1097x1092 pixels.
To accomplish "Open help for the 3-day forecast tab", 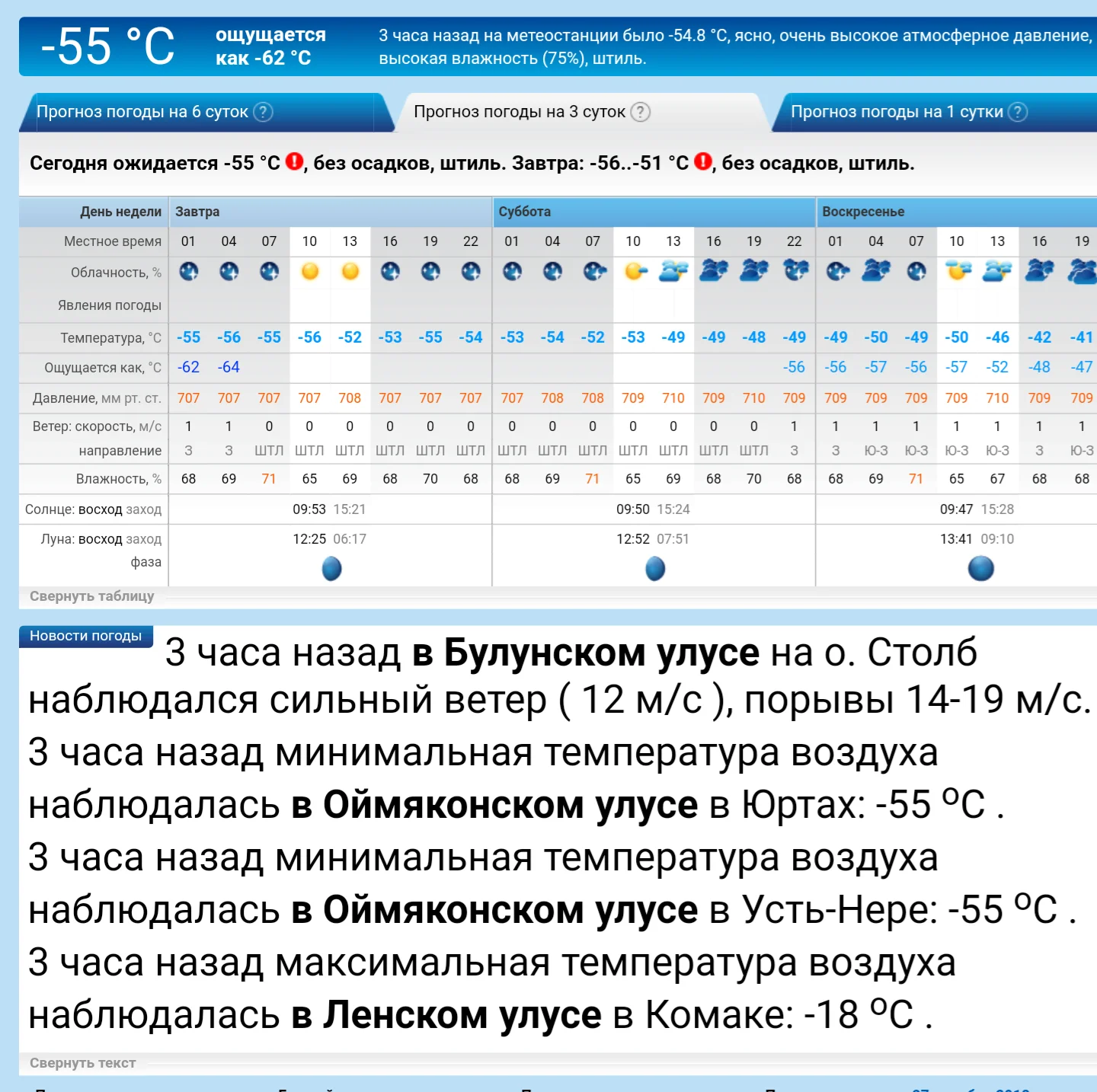I will tap(641, 111).
